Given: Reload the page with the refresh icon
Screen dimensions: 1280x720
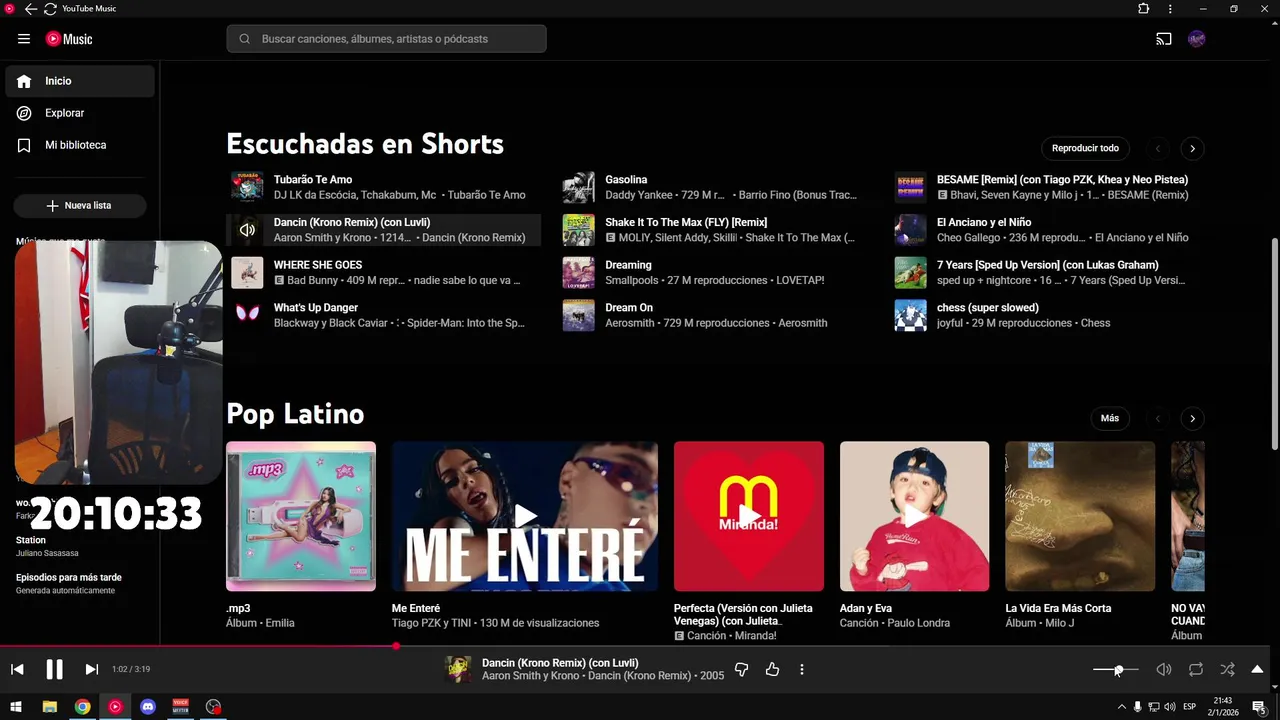Looking at the screenshot, I should point(50,9).
